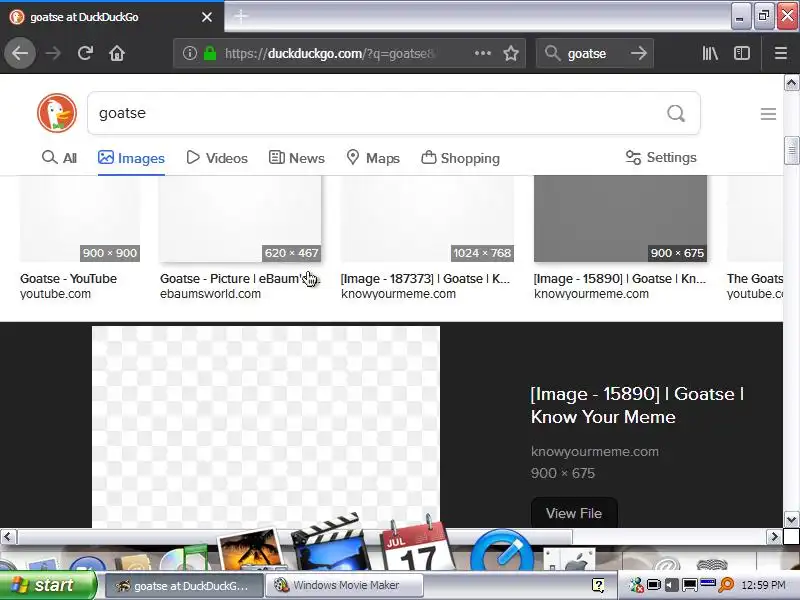Viewport: 800px width, 600px height.
Task: Switch to the All results tab
Action: [x=59, y=158]
